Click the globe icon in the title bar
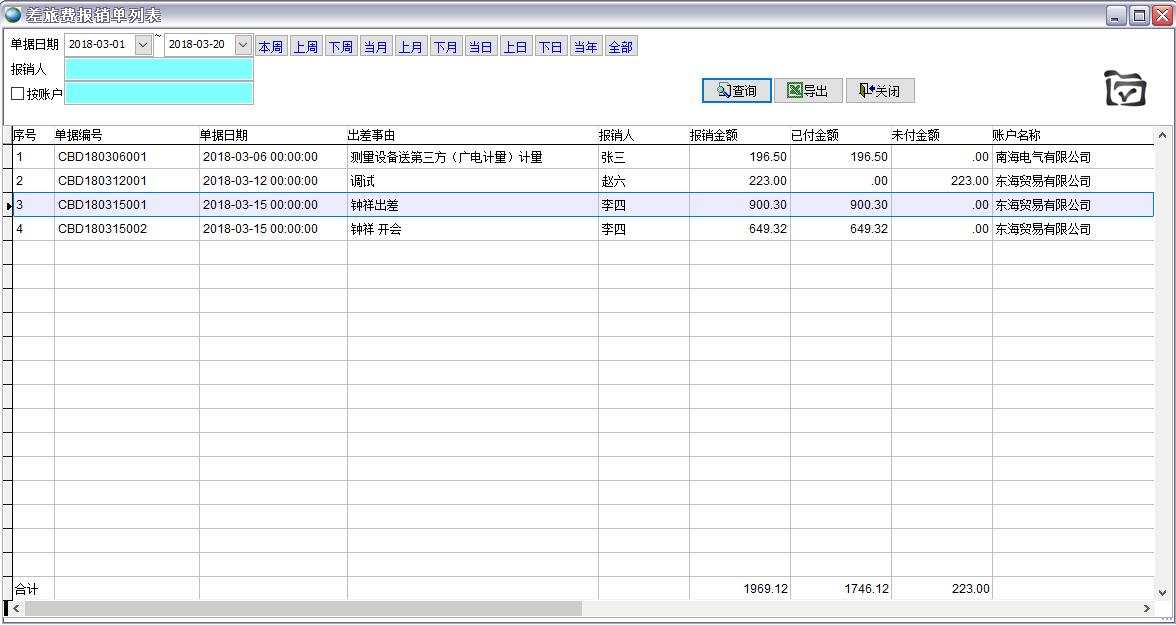This screenshot has width=1176, height=625. point(13,15)
